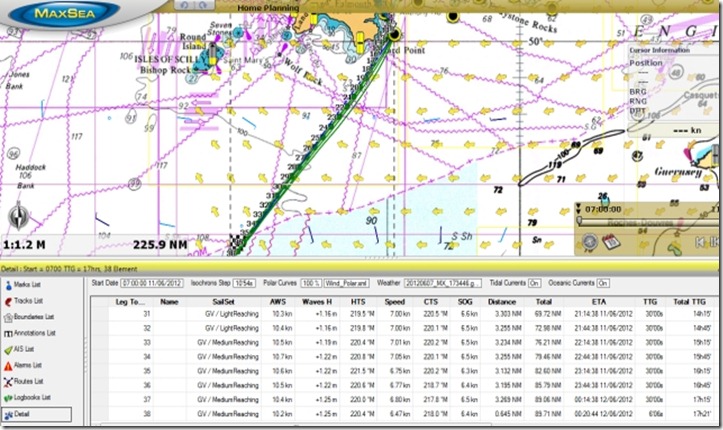Click the 'Speed' column header
The width and height of the screenshot is (723, 430).
395,302
